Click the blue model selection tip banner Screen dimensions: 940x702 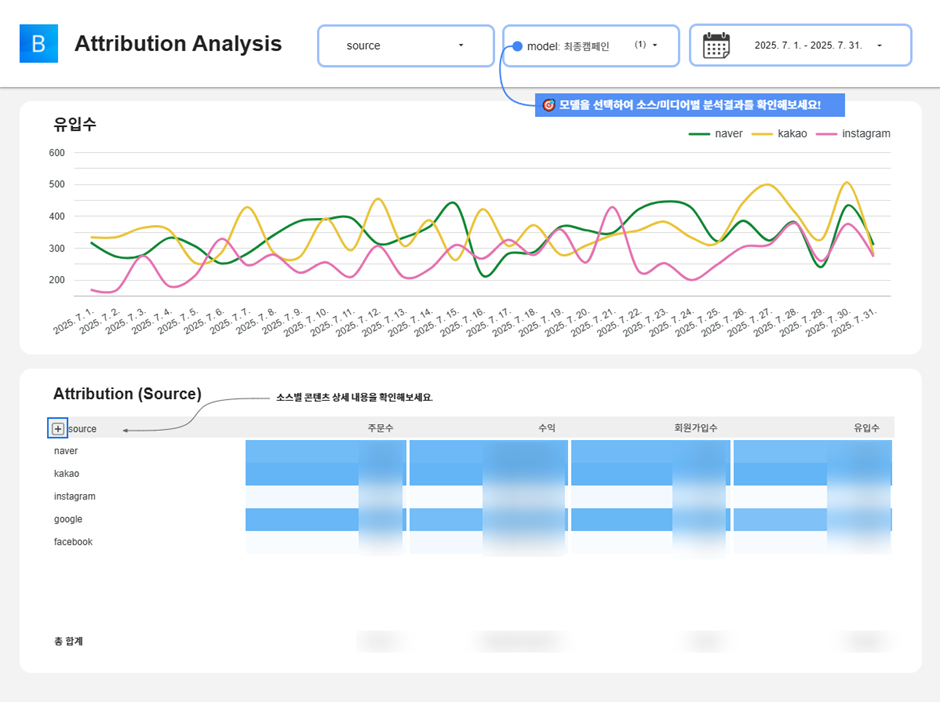click(690, 105)
